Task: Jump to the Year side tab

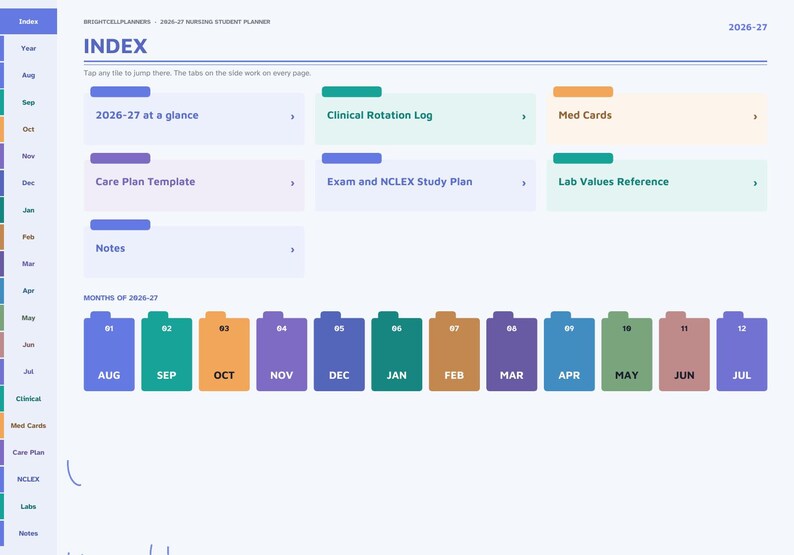Action: [x=28, y=48]
